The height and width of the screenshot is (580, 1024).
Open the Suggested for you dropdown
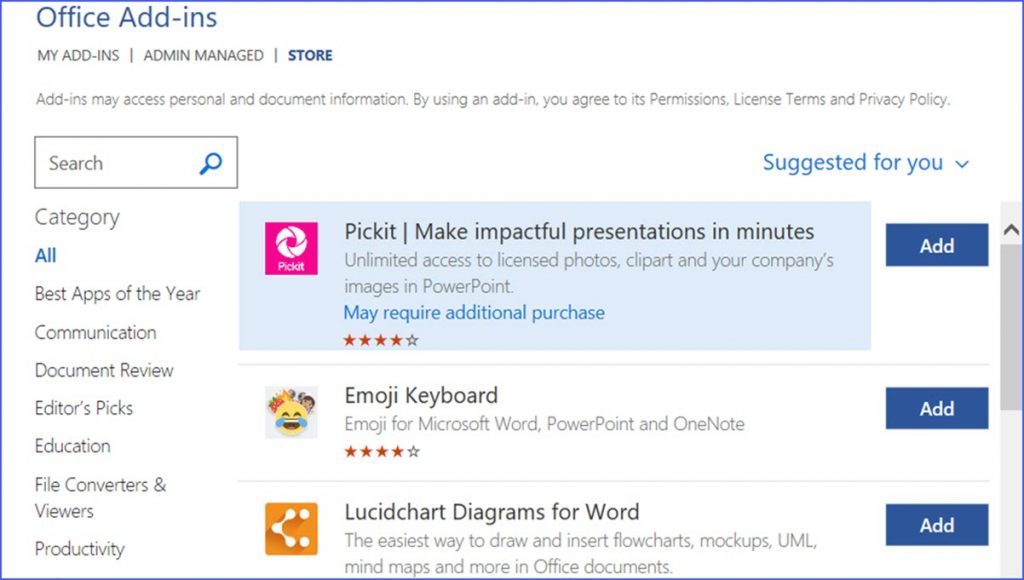click(x=866, y=162)
